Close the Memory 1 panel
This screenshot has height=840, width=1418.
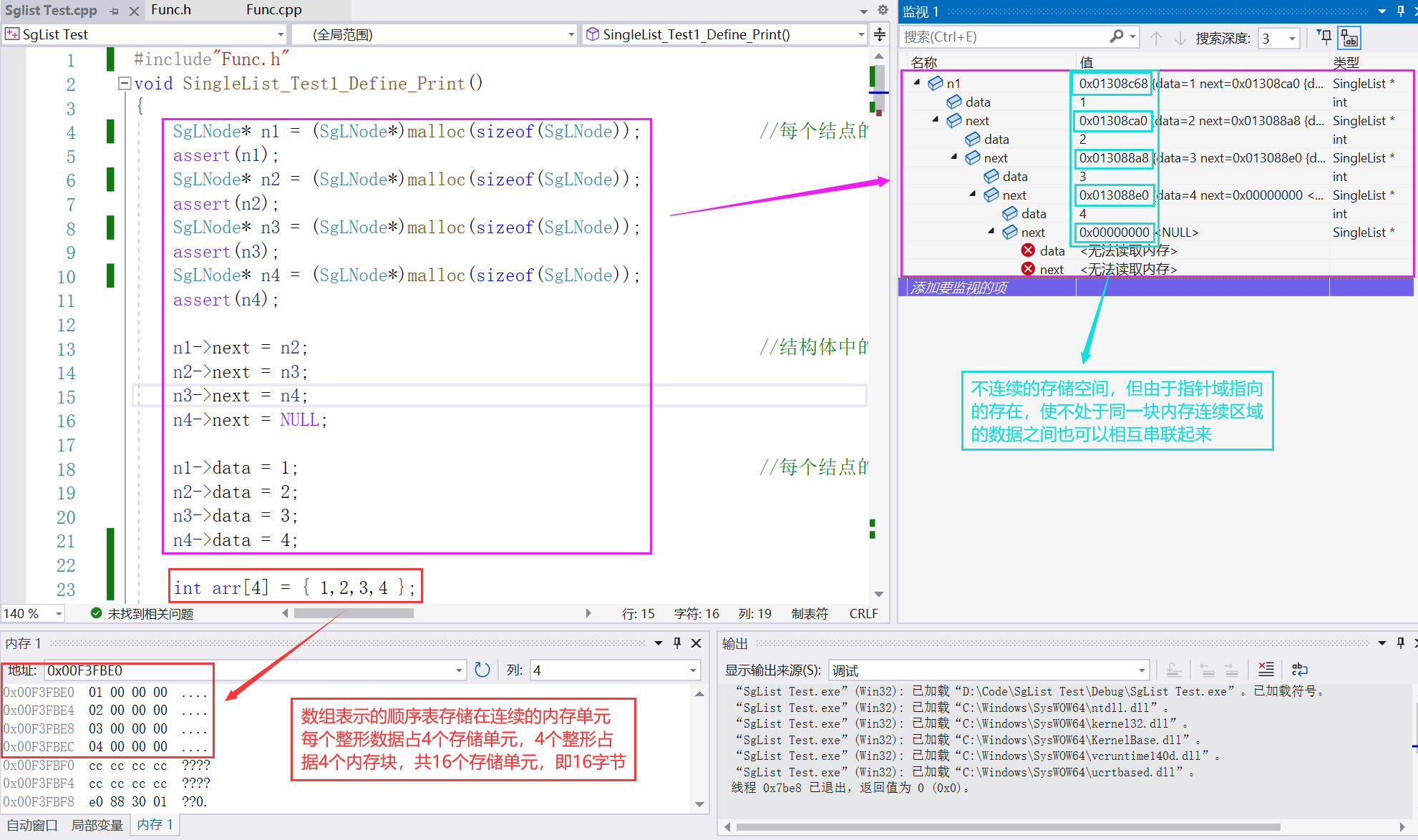696,643
